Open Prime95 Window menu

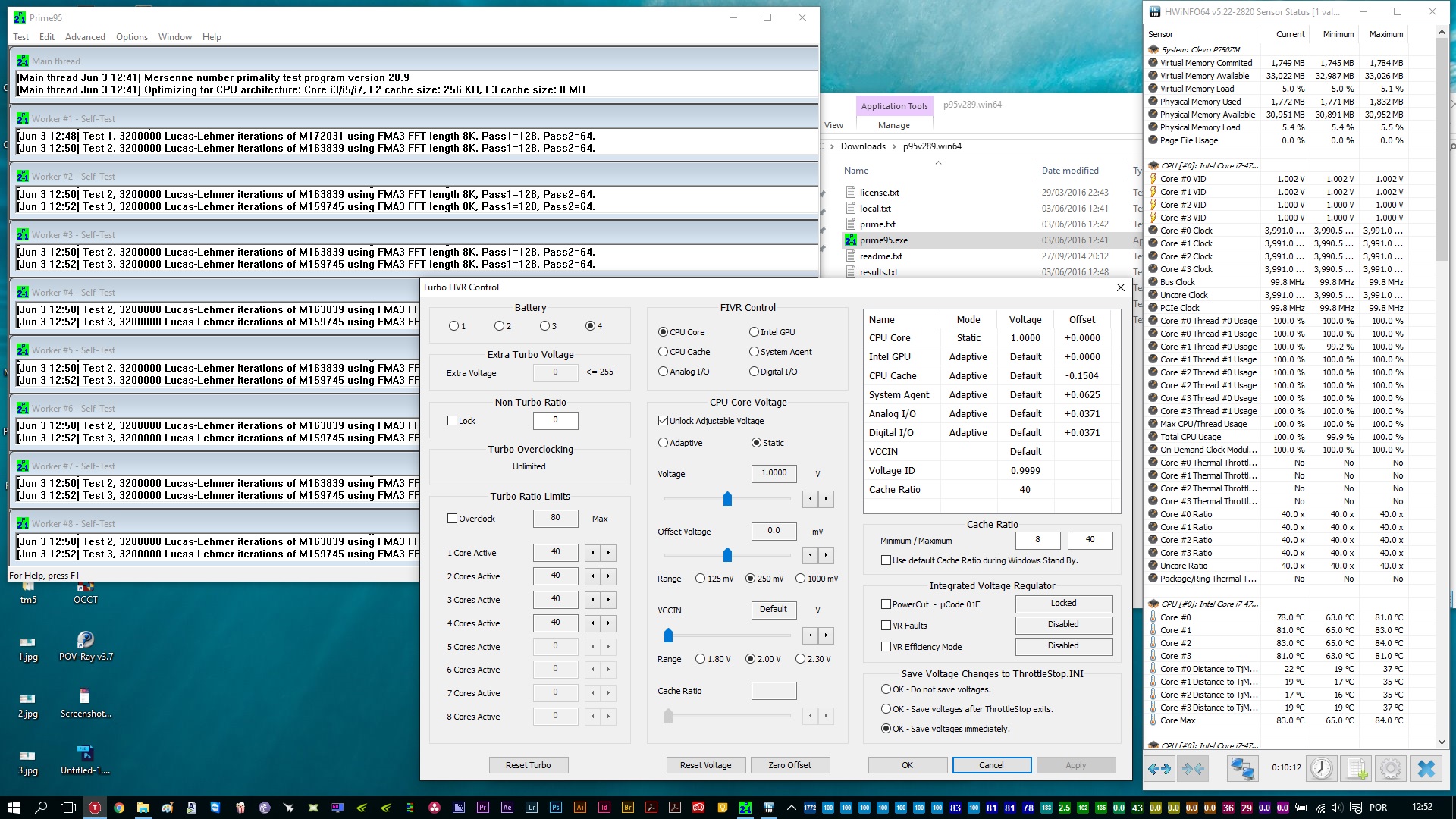(x=175, y=36)
